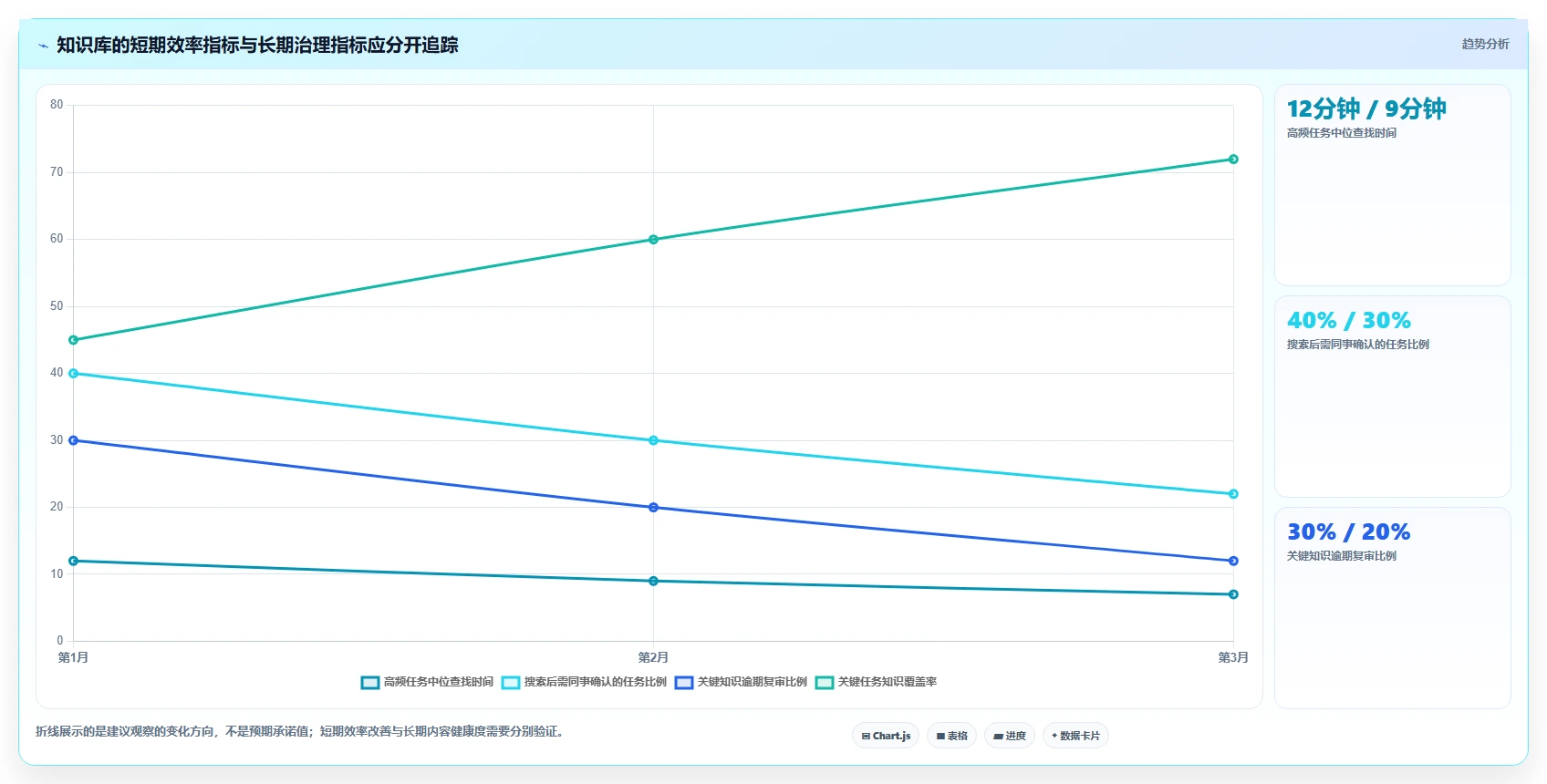Click the 12分钟 / 9分钟 card value

1366,108
